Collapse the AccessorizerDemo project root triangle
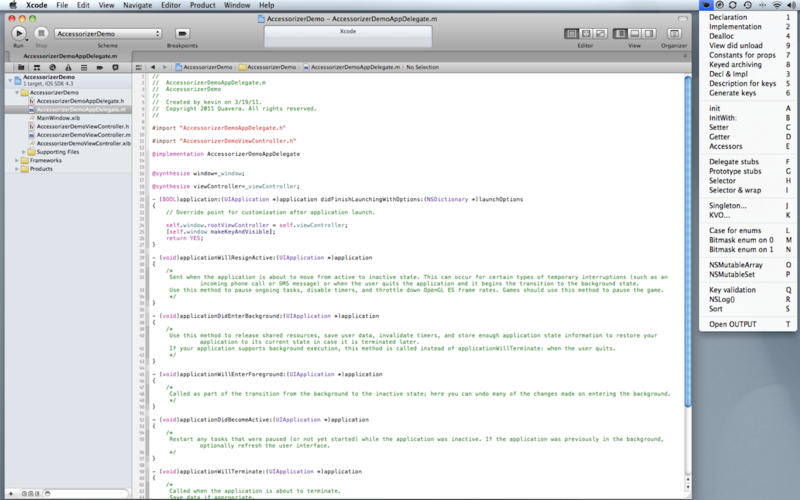 [10, 80]
